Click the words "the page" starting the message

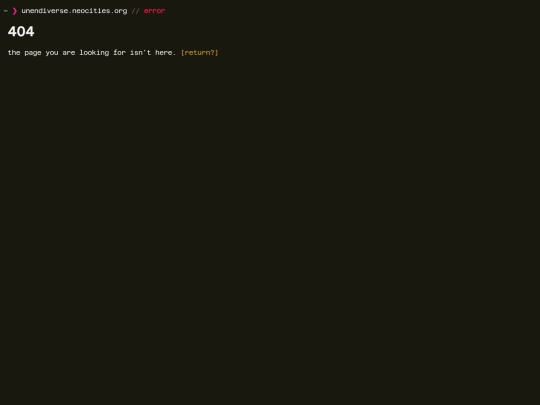click(x=24, y=53)
